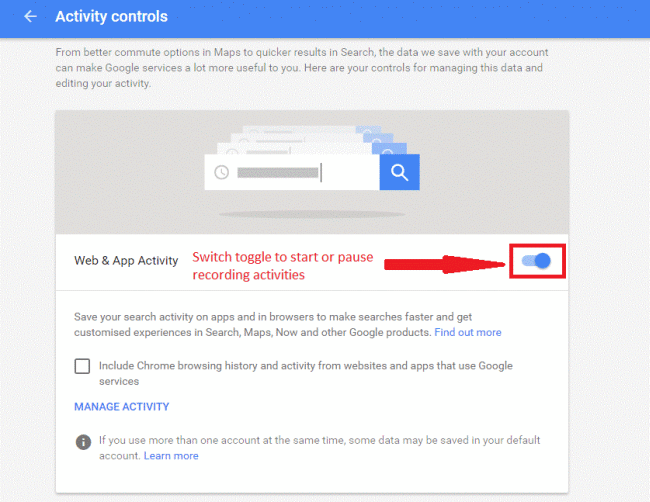The image size is (650, 502).
Task: Open the Find out more link
Action: point(468,332)
